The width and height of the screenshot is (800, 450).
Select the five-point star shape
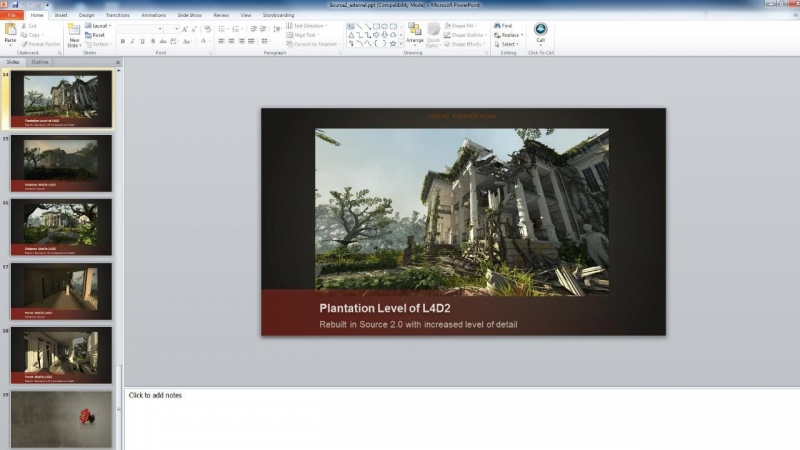tap(393, 44)
